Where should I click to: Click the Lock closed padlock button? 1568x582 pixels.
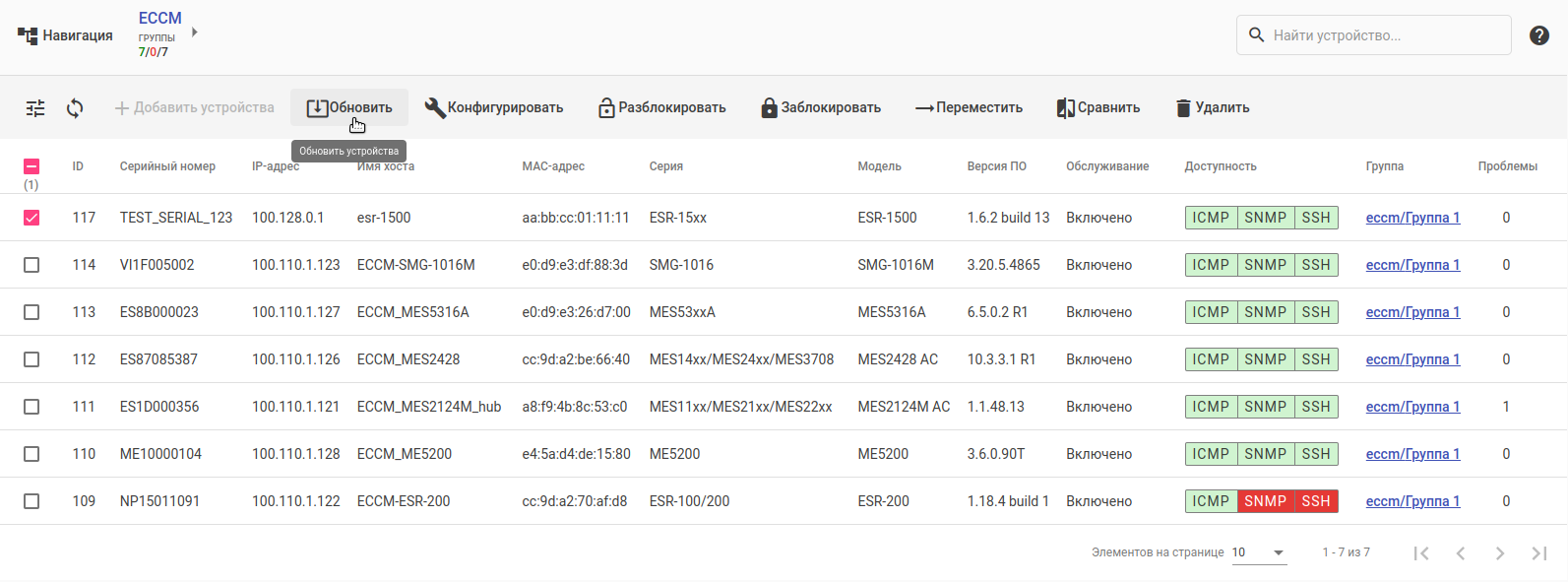coord(821,108)
